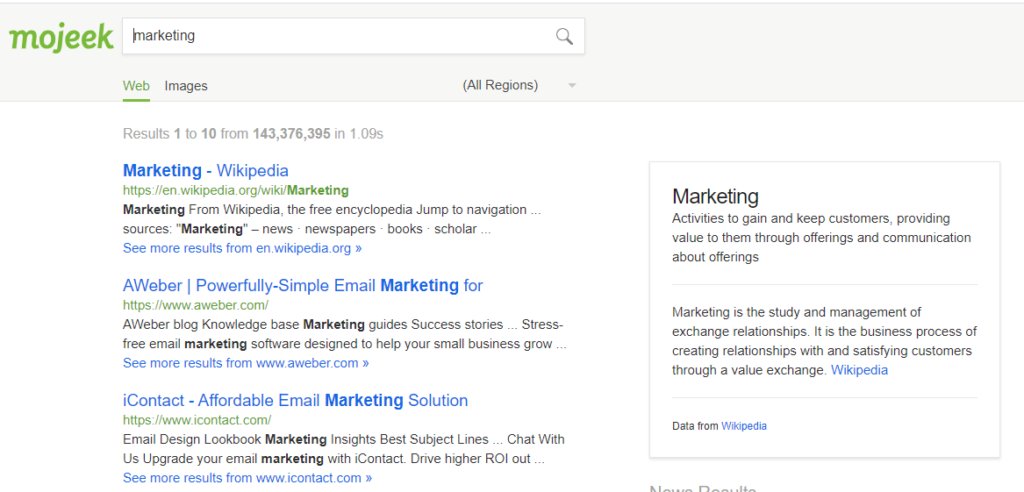See more results from en.wikipedia.org

(x=242, y=248)
